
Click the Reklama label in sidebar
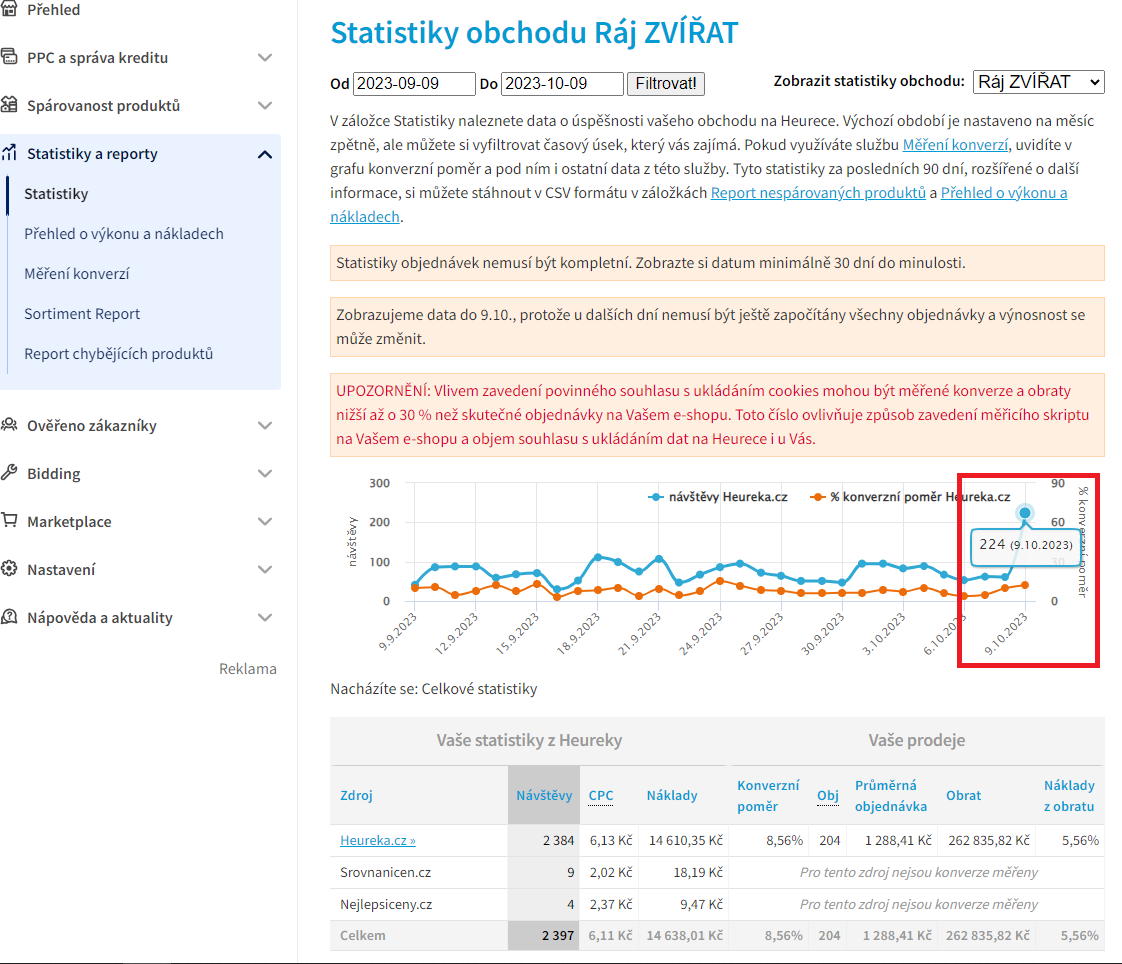pyautogui.click(x=248, y=668)
